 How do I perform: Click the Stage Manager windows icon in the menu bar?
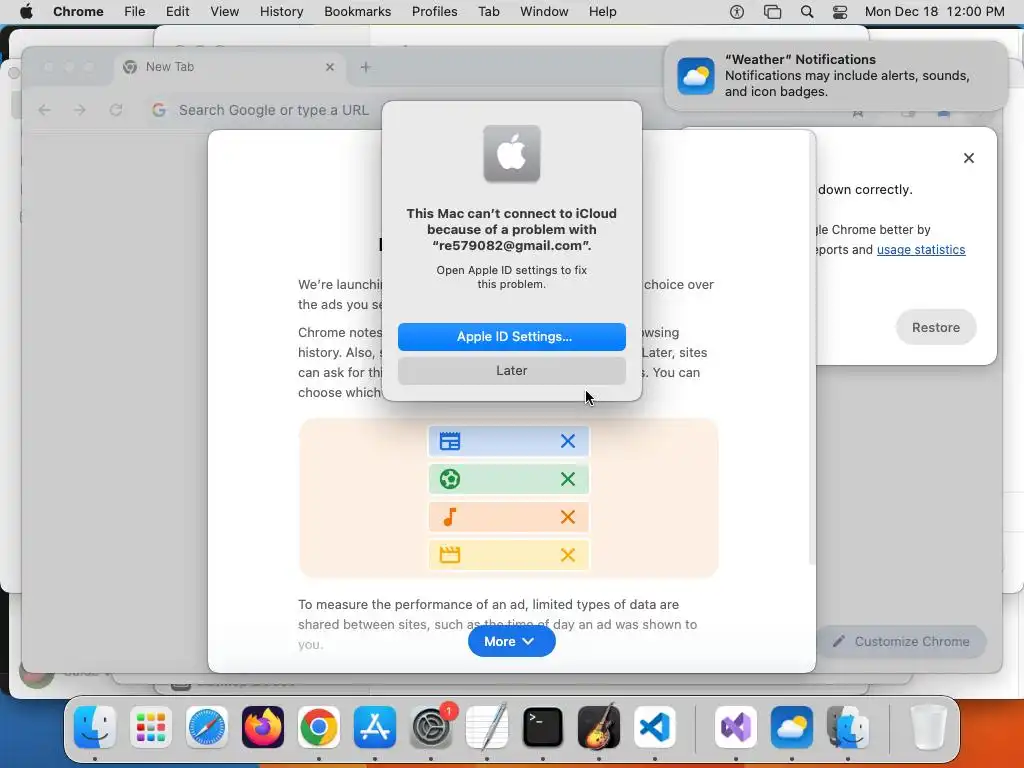pos(772,12)
